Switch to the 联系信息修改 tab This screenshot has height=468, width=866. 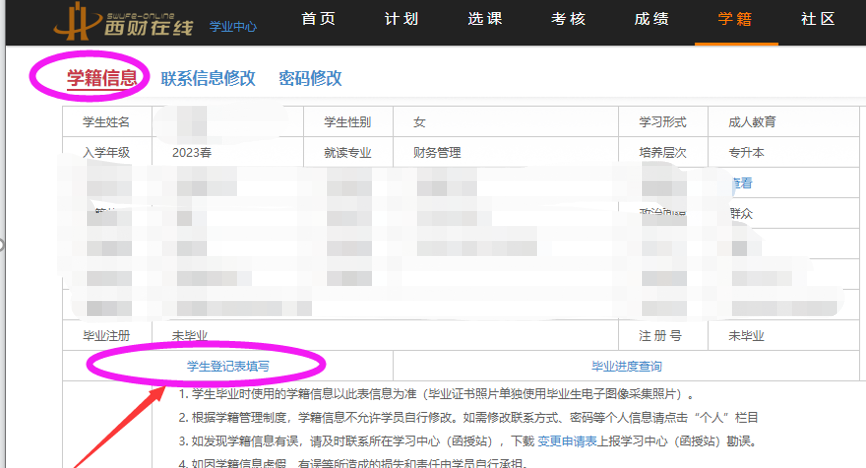(208, 78)
